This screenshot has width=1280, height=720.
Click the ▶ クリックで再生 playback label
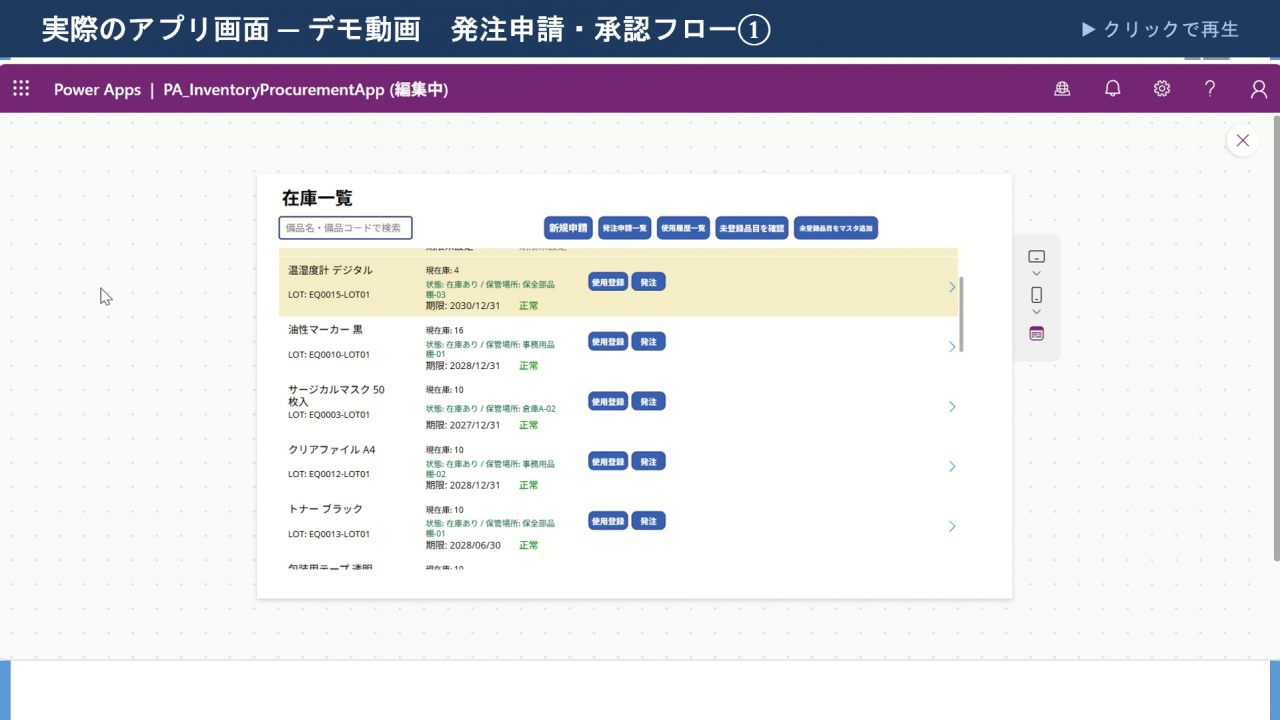tap(1160, 30)
